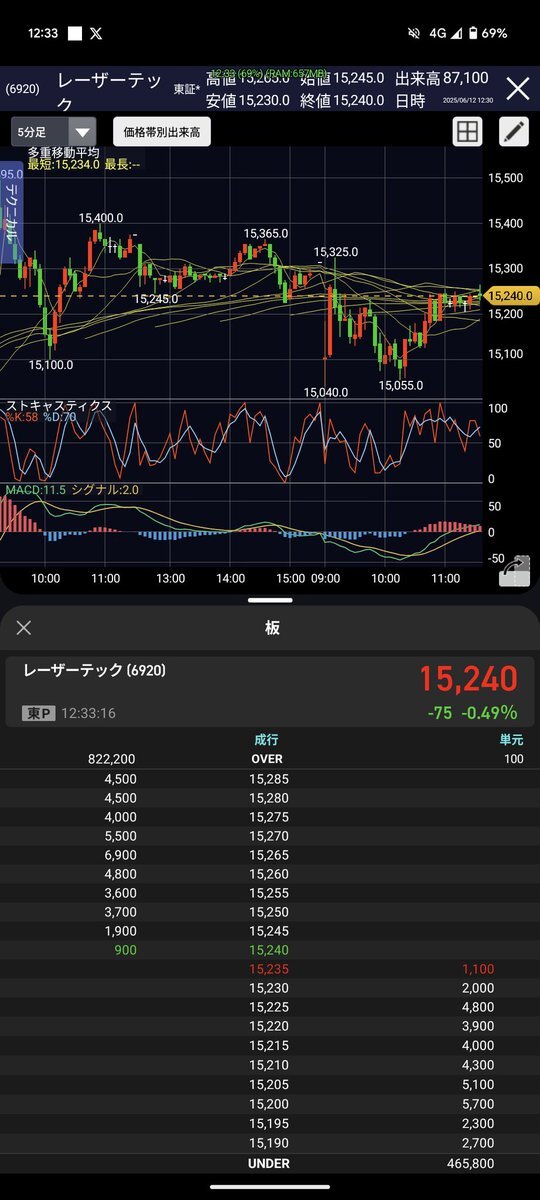
Task: Tap the ストキャスティクス indicator label
Action: [59, 405]
